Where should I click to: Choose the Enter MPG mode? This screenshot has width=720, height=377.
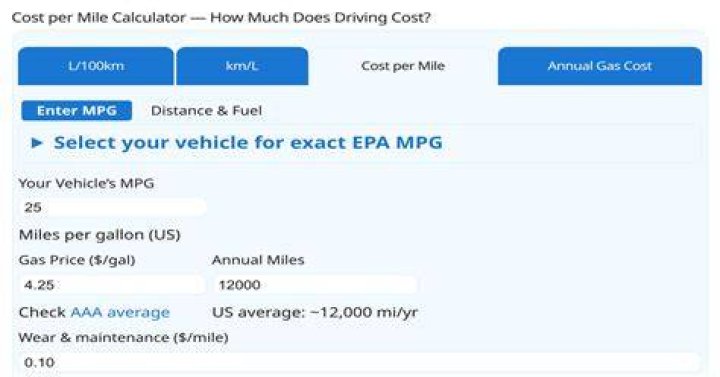[x=77, y=111]
